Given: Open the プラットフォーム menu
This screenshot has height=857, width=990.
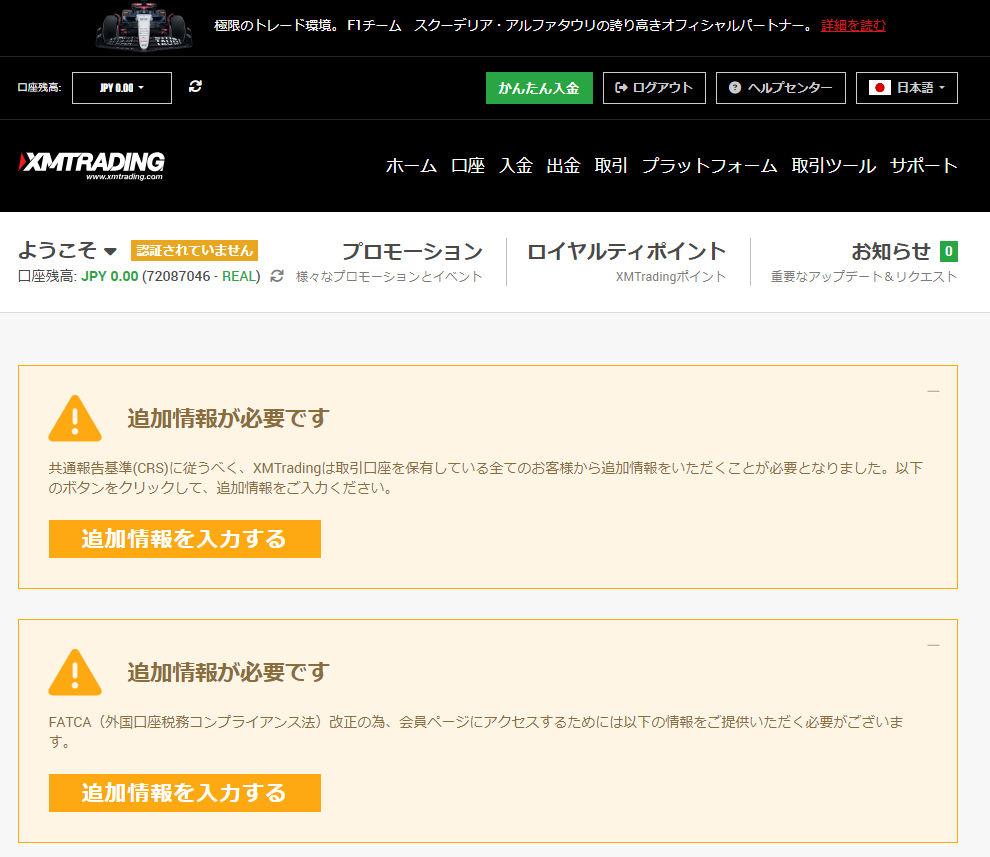Looking at the screenshot, I should click(x=709, y=165).
